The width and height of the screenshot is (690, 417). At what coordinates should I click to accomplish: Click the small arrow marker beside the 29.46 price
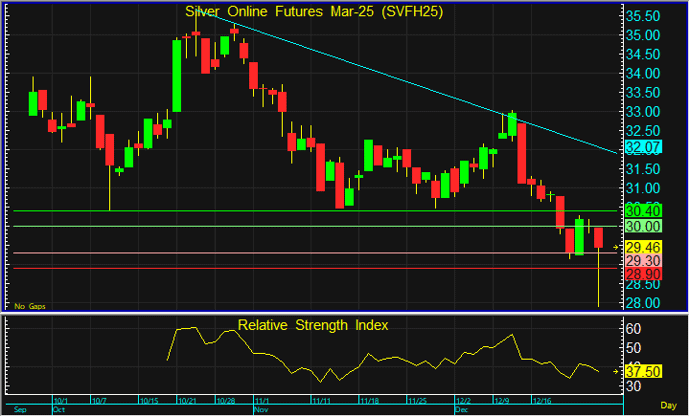(x=616, y=246)
